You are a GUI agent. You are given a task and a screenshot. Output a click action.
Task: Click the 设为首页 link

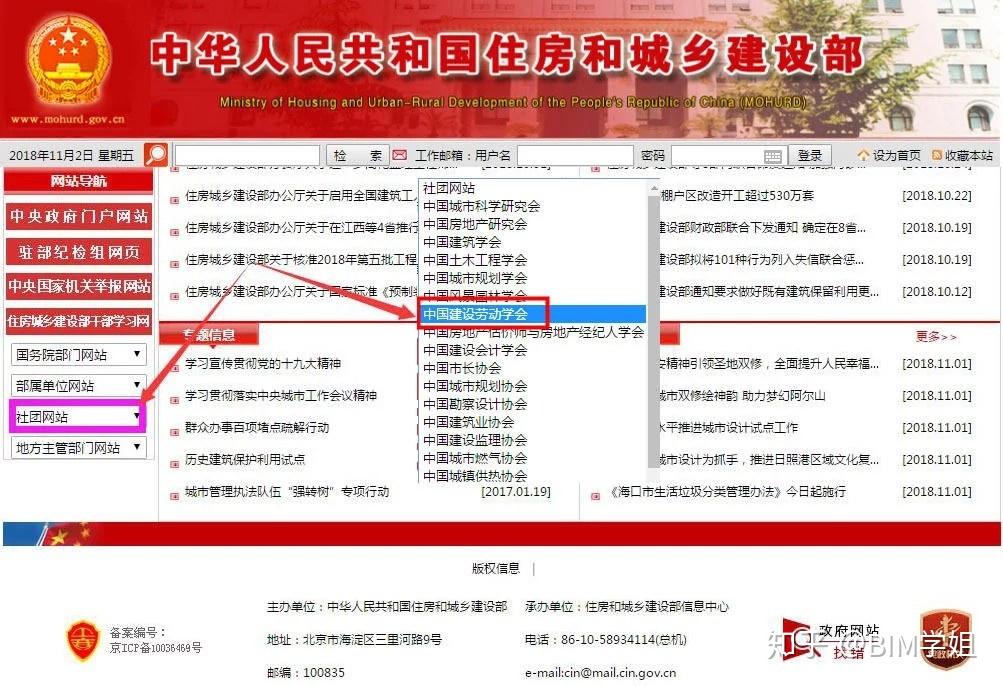pyautogui.click(x=896, y=156)
